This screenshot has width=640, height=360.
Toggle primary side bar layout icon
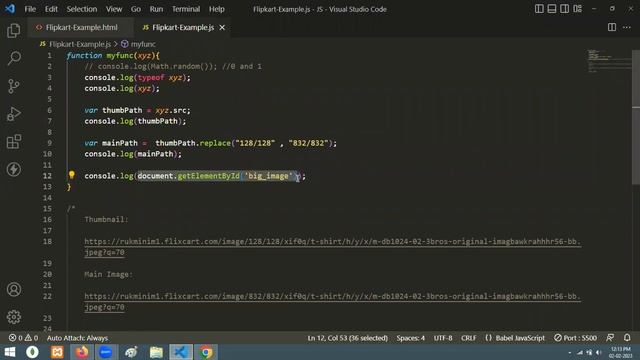(539, 9)
